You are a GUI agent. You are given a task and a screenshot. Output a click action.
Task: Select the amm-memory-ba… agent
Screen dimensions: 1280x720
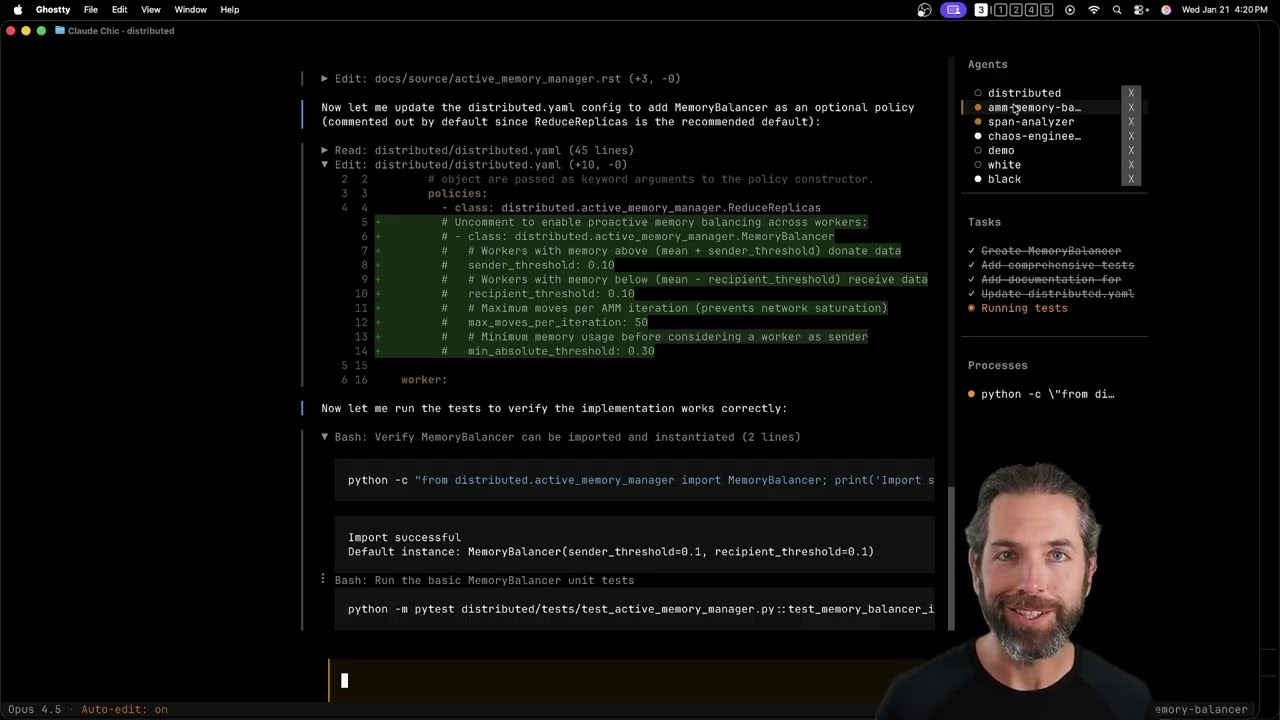click(1034, 107)
